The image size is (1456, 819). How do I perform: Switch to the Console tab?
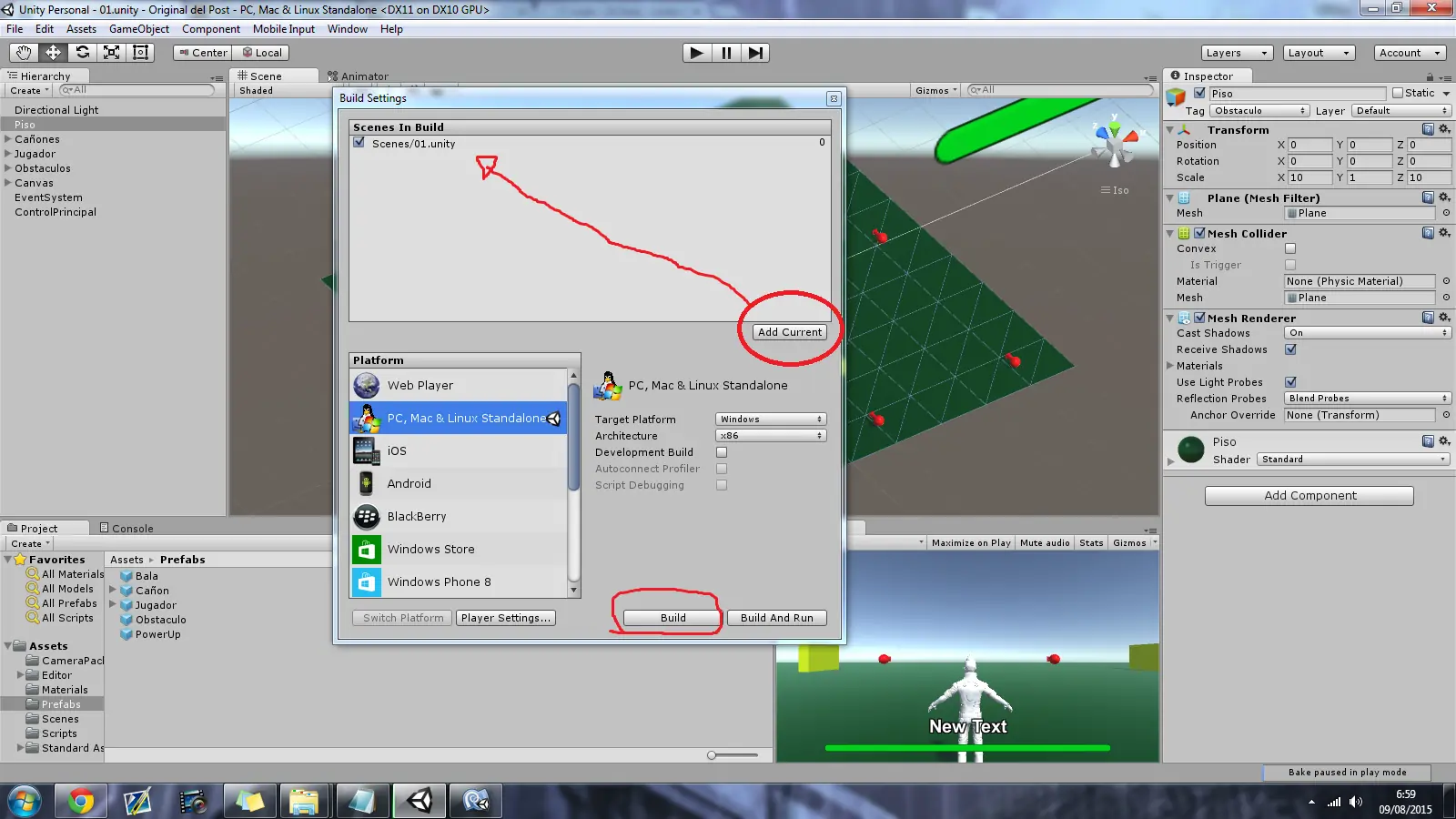126,529
